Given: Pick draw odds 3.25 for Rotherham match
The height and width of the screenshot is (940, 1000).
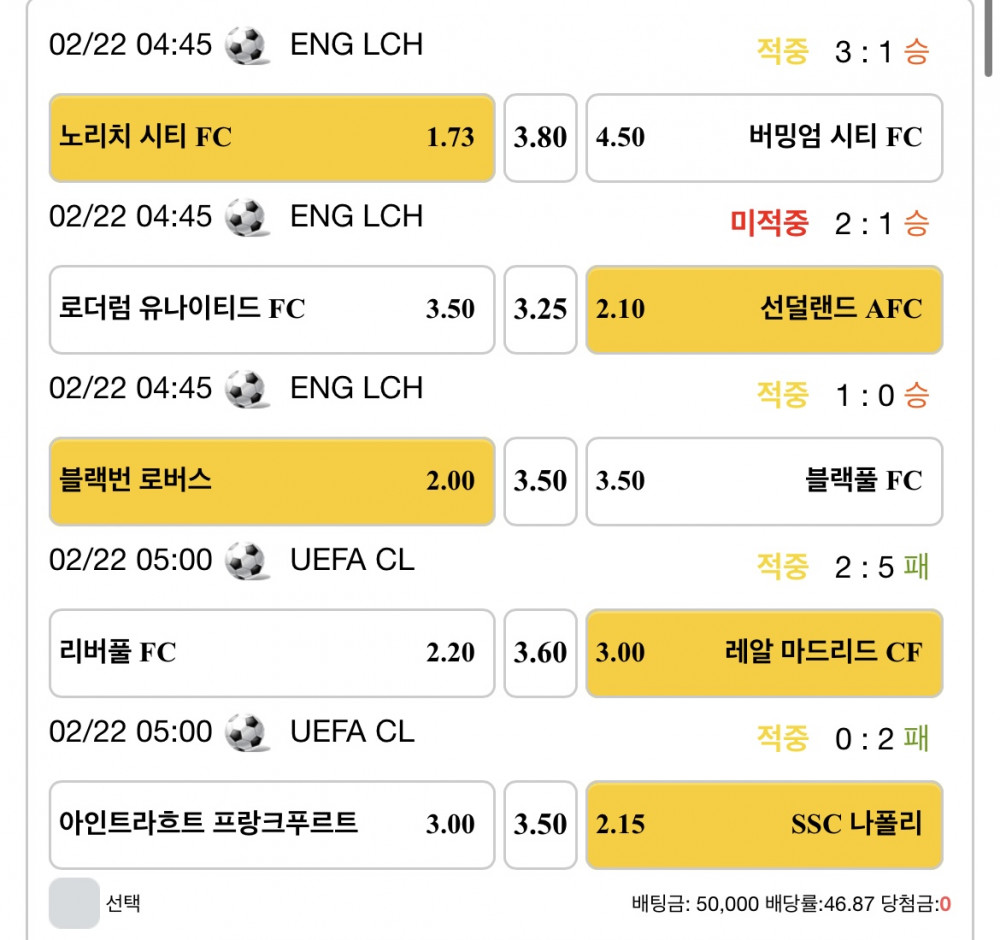Looking at the screenshot, I should click(x=540, y=310).
